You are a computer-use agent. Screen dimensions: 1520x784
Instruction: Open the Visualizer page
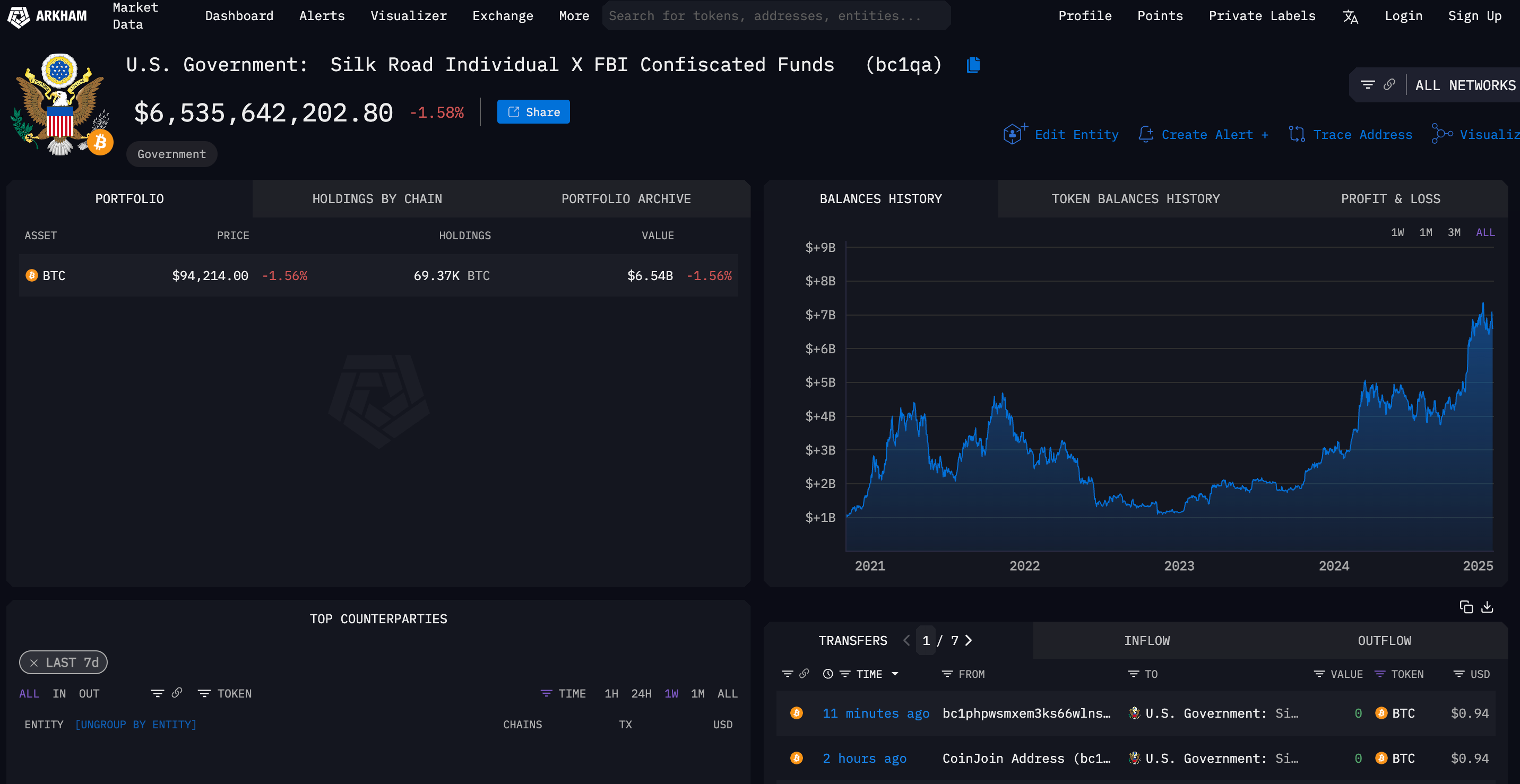click(408, 16)
